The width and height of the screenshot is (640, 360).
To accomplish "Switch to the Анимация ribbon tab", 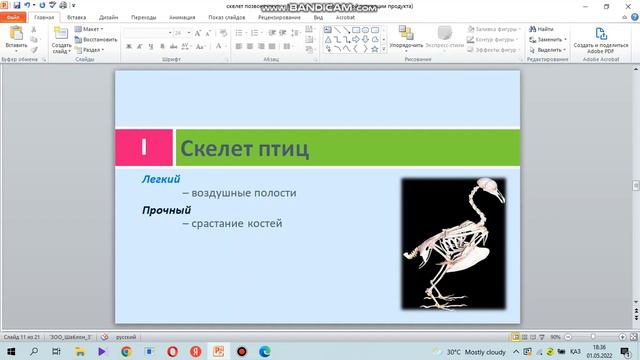I will point(182,17).
